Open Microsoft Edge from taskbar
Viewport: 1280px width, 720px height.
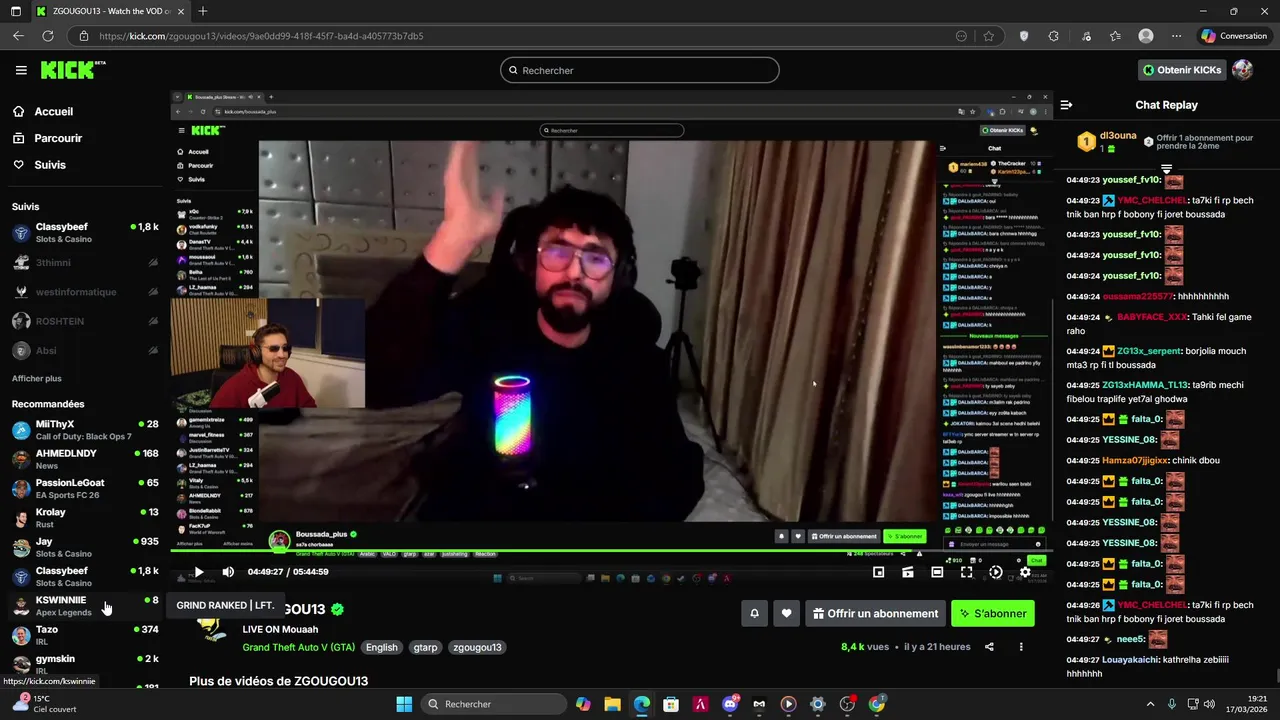(x=642, y=704)
